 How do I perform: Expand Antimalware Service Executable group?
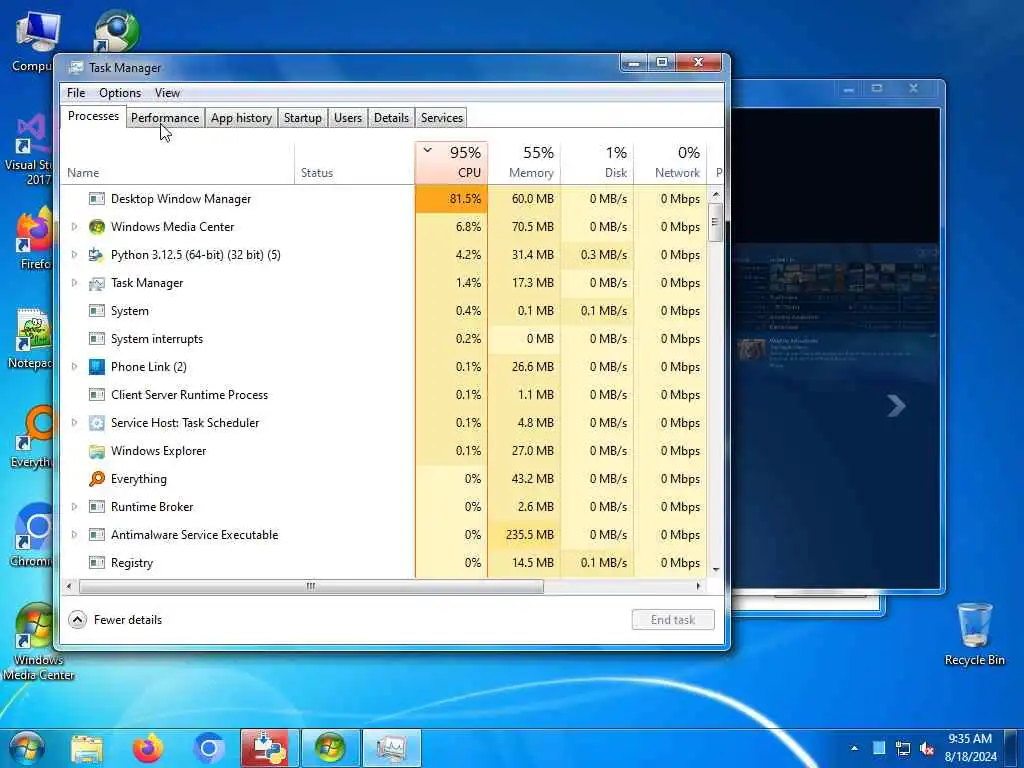74,535
